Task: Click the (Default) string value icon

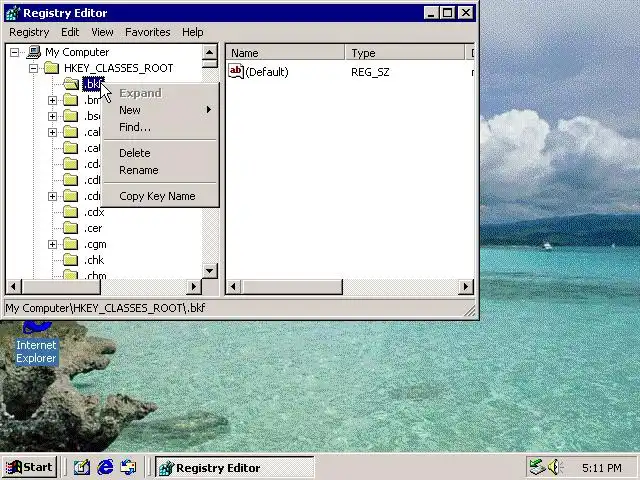Action: click(236, 72)
